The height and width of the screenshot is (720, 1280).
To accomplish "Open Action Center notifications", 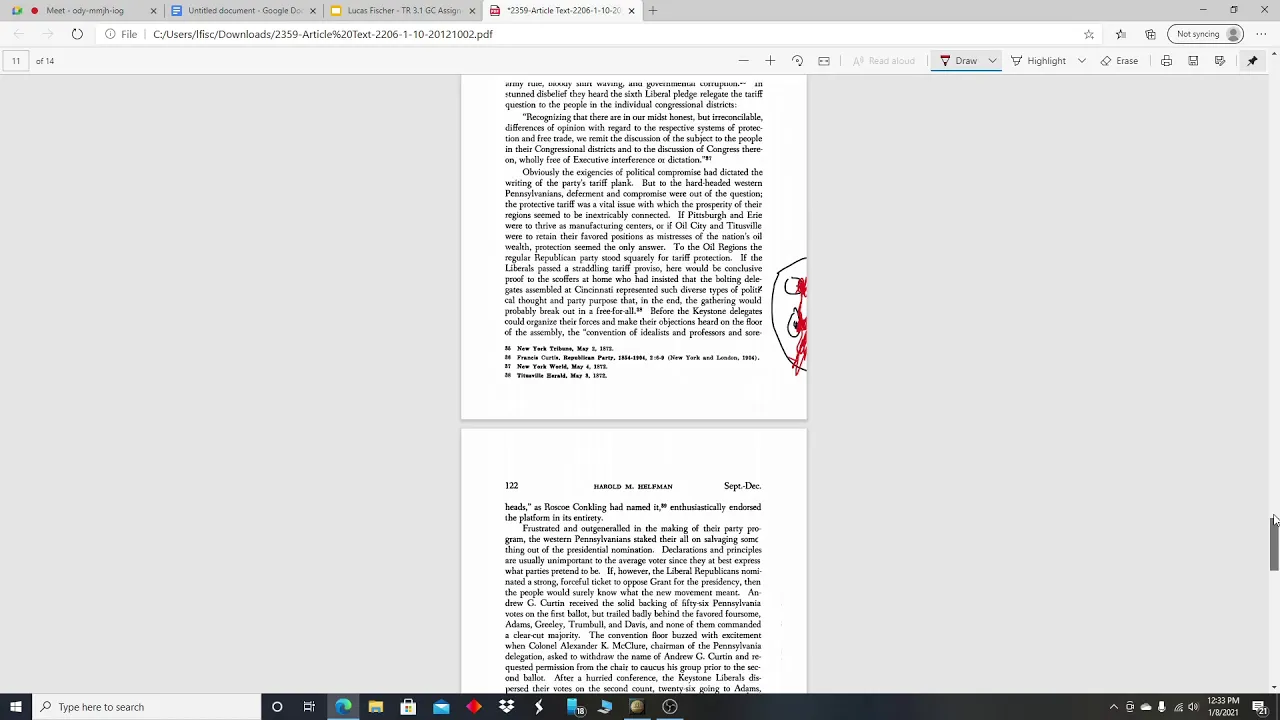I will (1260, 707).
